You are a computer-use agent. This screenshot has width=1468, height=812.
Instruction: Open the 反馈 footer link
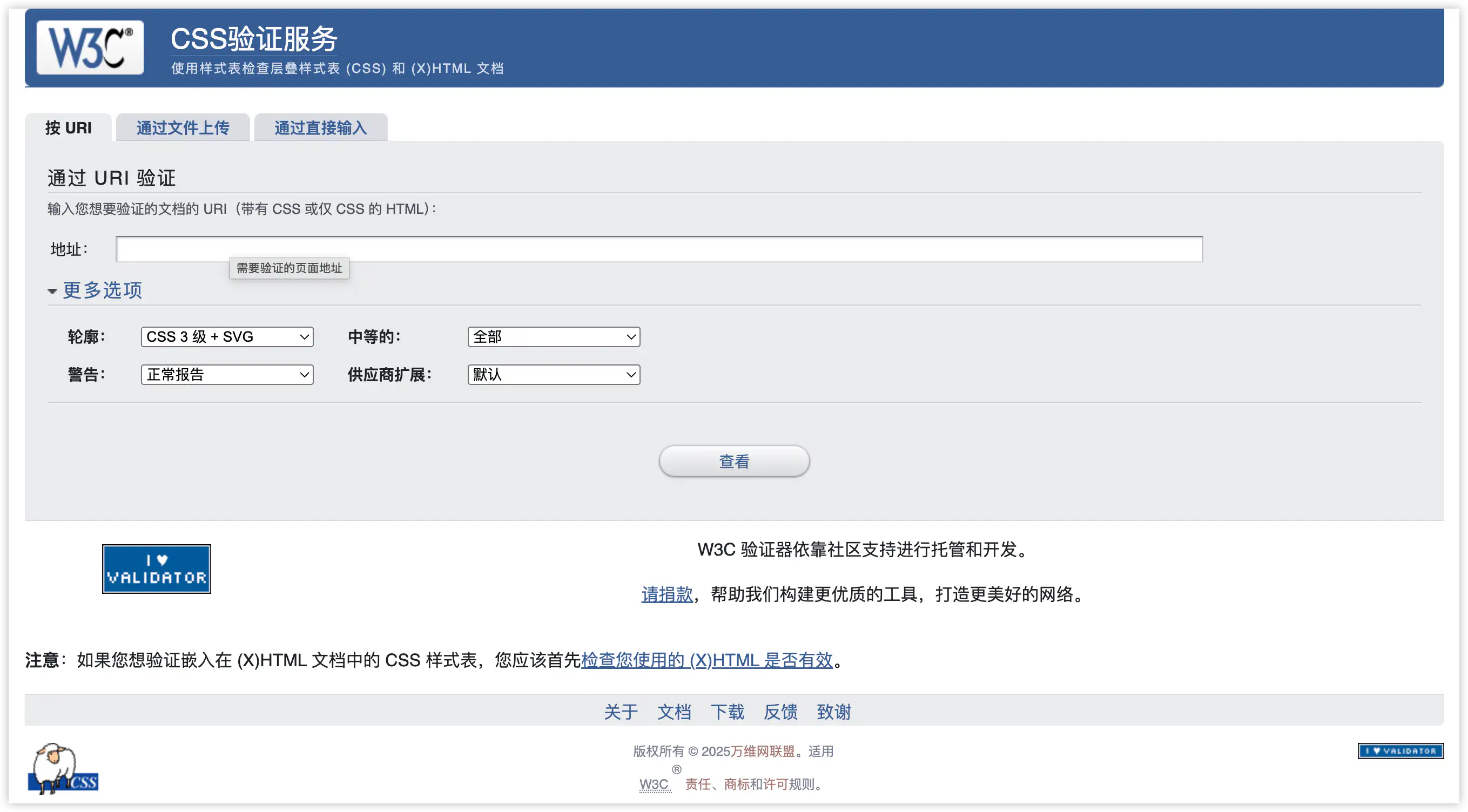(781, 711)
